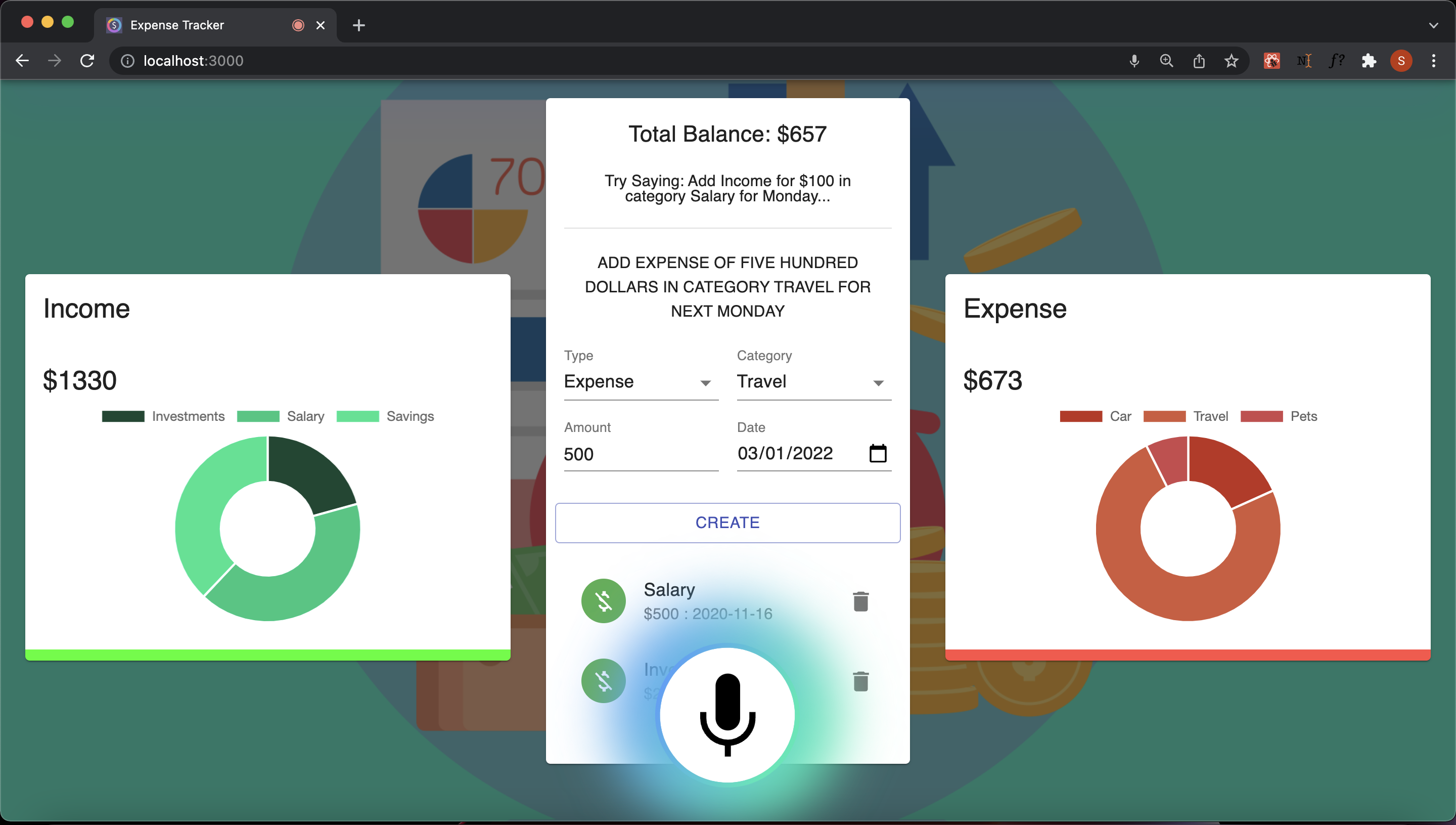
Task: Open the Chrome three-dot browser menu
Action: [x=1434, y=61]
